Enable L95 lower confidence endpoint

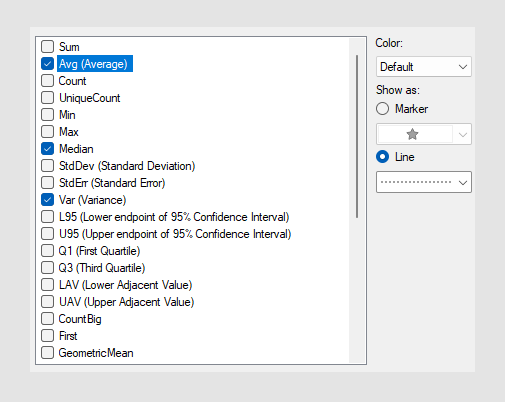tap(47, 217)
